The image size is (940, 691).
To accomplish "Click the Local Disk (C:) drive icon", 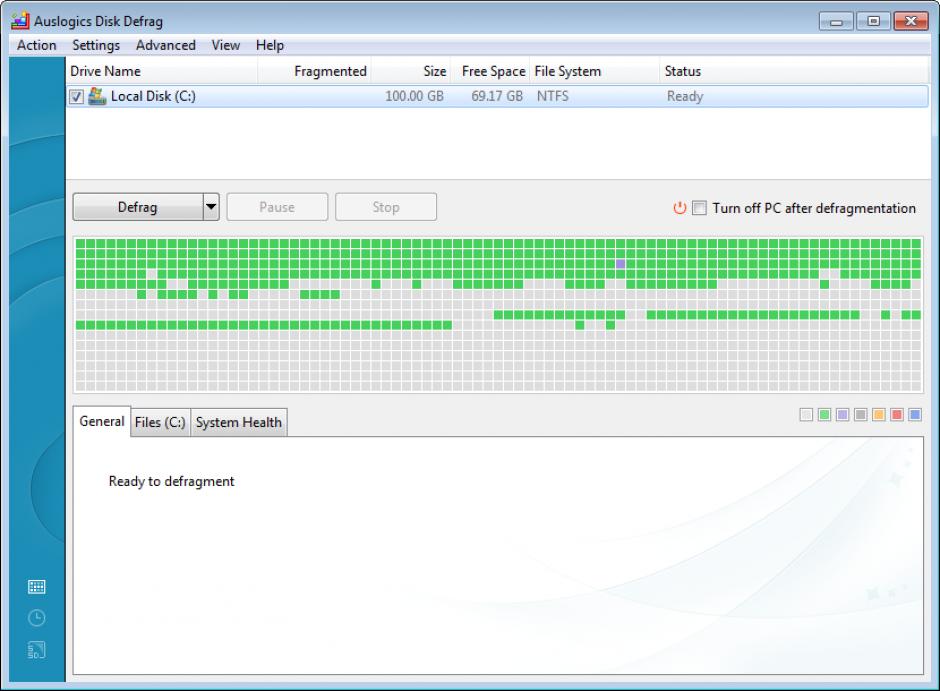I will click(x=97, y=96).
